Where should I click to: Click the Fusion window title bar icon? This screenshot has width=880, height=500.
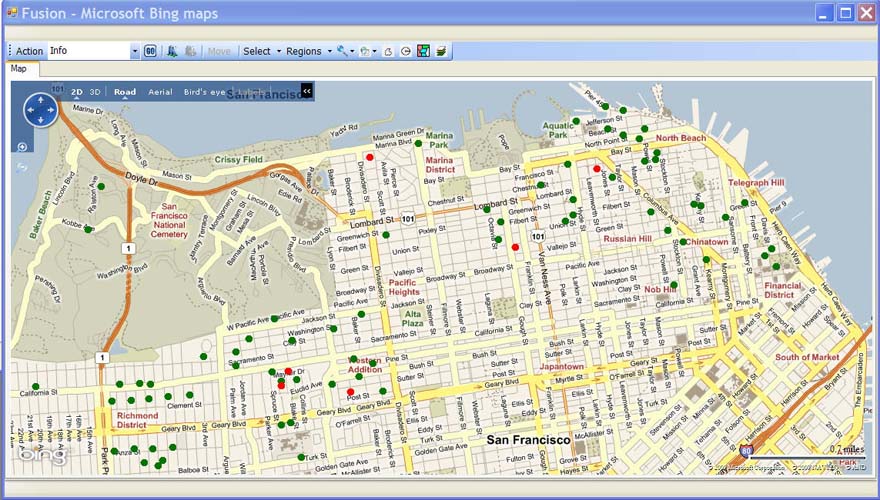12,12
